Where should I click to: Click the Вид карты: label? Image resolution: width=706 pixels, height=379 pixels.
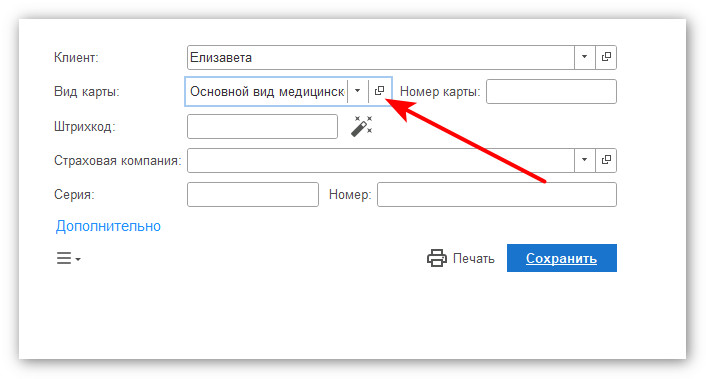point(86,92)
